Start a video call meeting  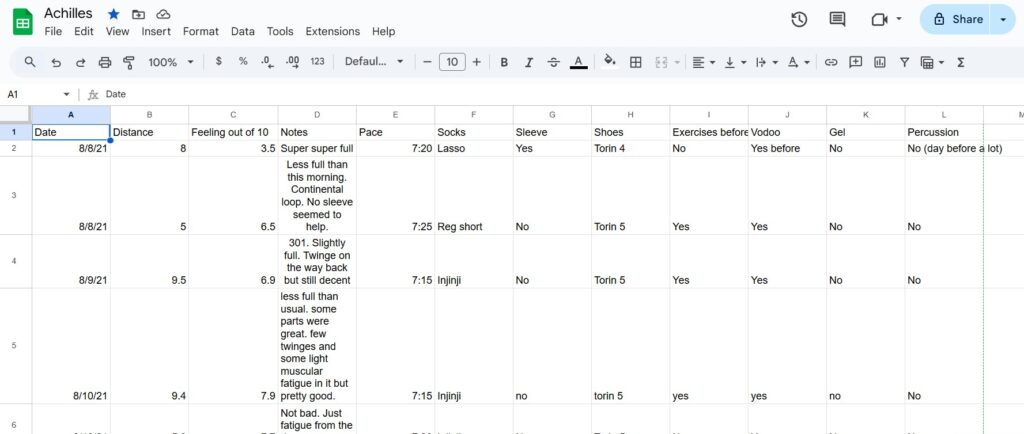tap(879, 20)
